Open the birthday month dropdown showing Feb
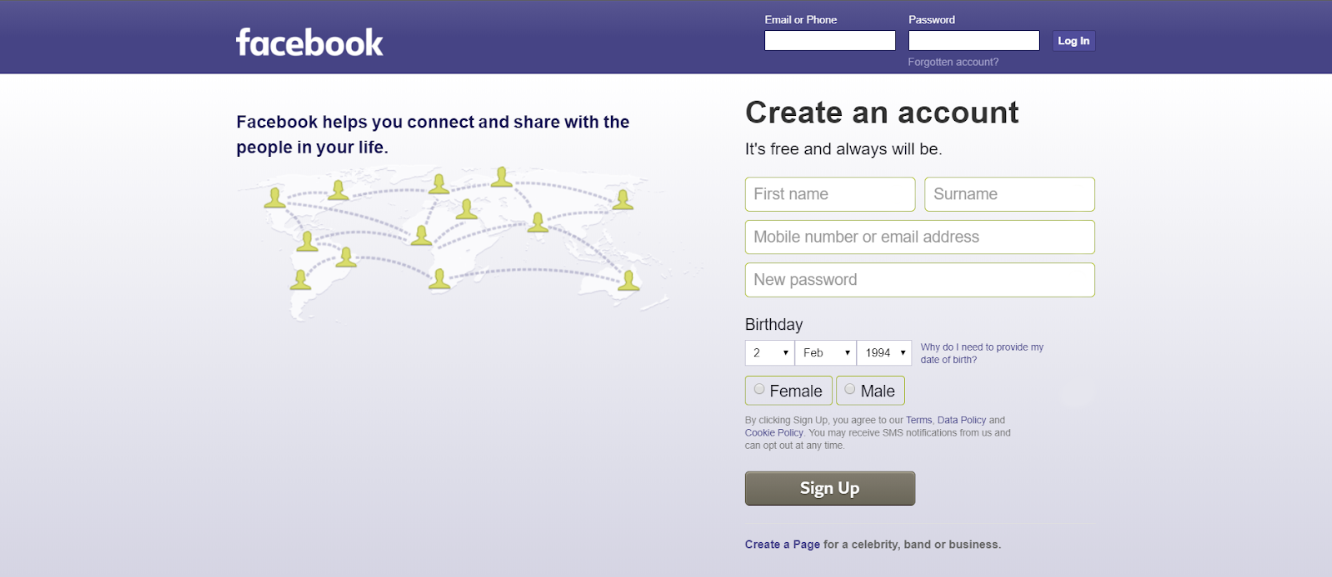Screen dimensions: 1332x577 click(826, 353)
